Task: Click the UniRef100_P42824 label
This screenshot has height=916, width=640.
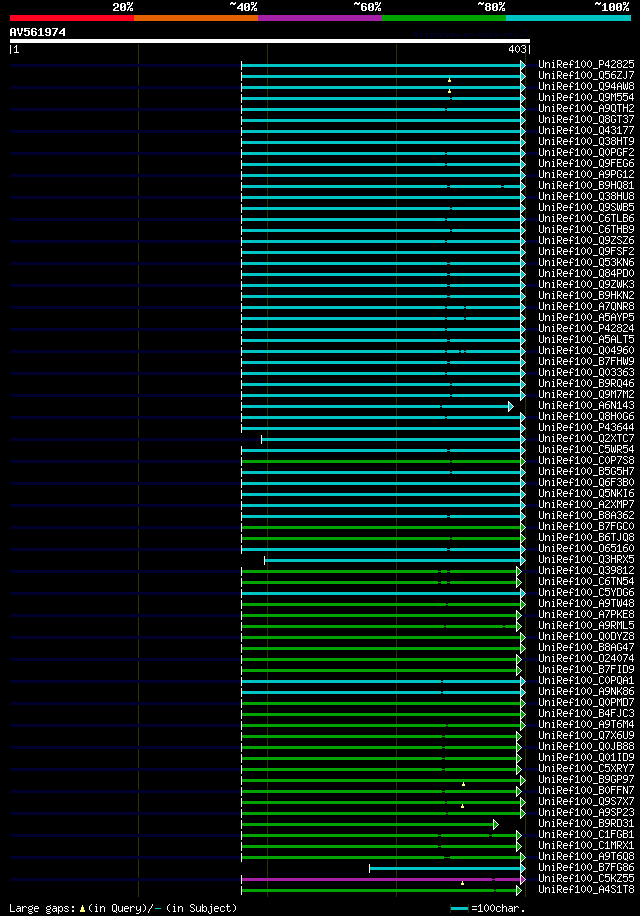Action: 586,328
